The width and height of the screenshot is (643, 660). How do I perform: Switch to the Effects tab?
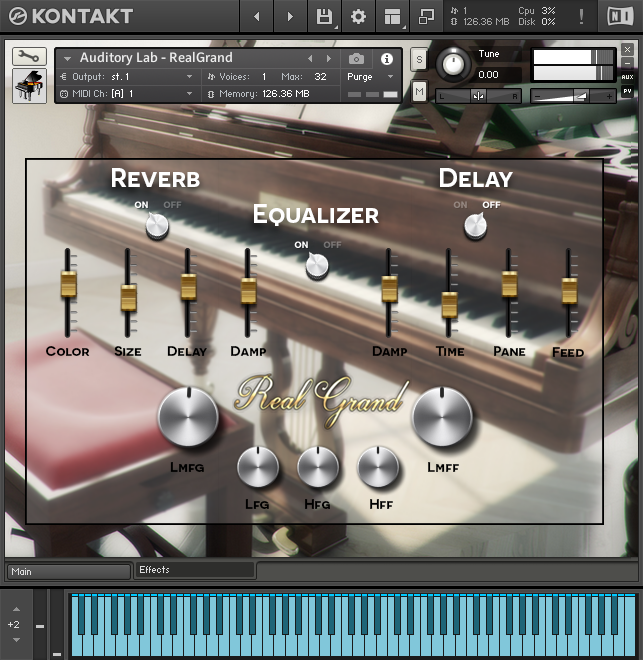click(x=194, y=570)
